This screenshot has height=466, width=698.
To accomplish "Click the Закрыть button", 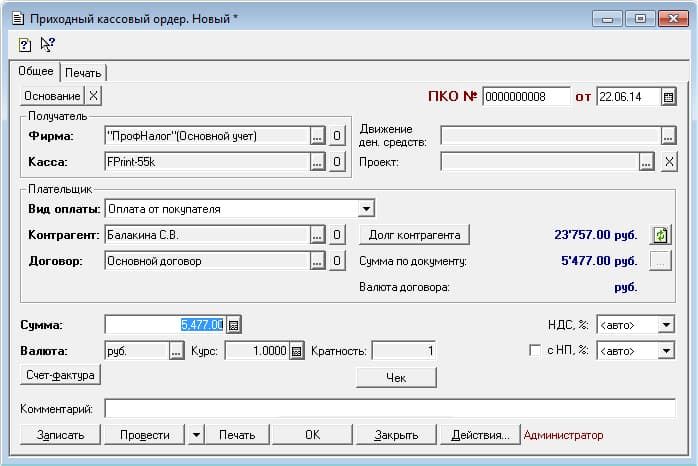I will click(396, 435).
